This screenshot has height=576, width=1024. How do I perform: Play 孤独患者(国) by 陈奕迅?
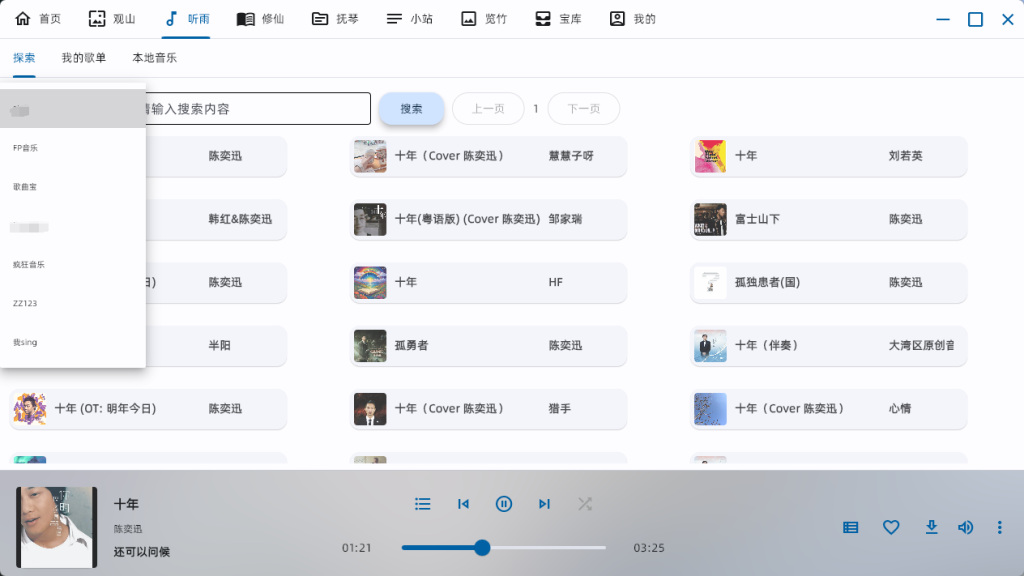(829, 282)
